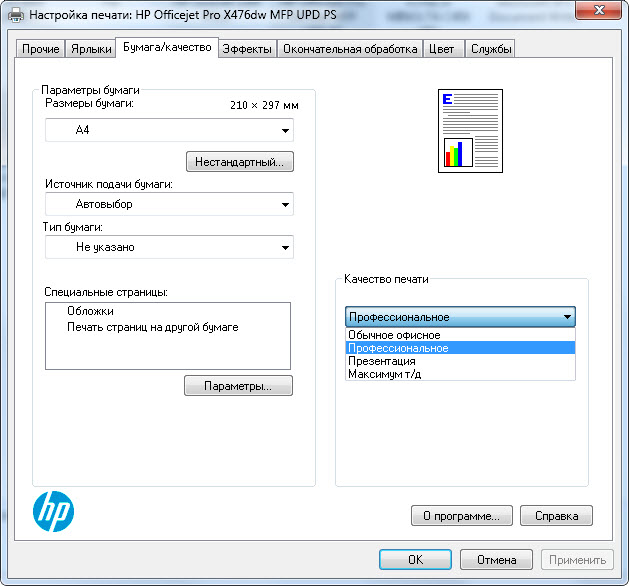Viewport: 629px width, 586px height.
Task: Click the Применить button
Action: [x=577, y=560]
